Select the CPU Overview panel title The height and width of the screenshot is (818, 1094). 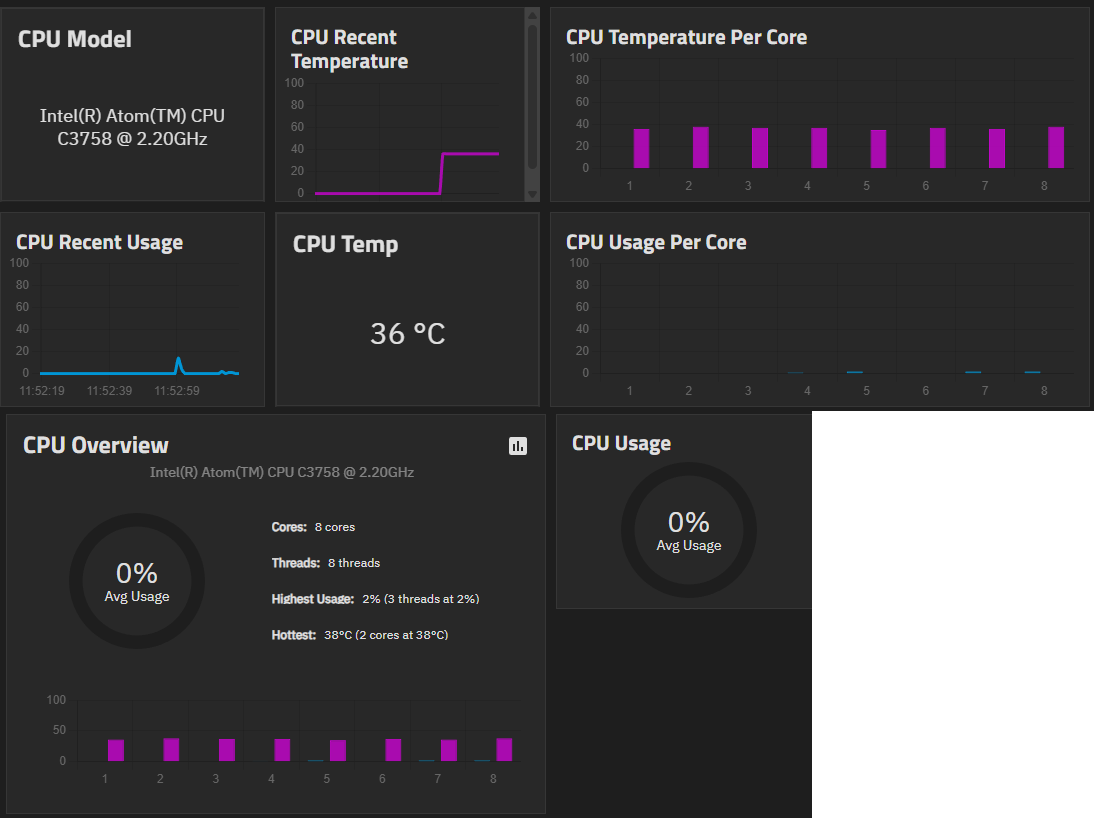tap(95, 444)
